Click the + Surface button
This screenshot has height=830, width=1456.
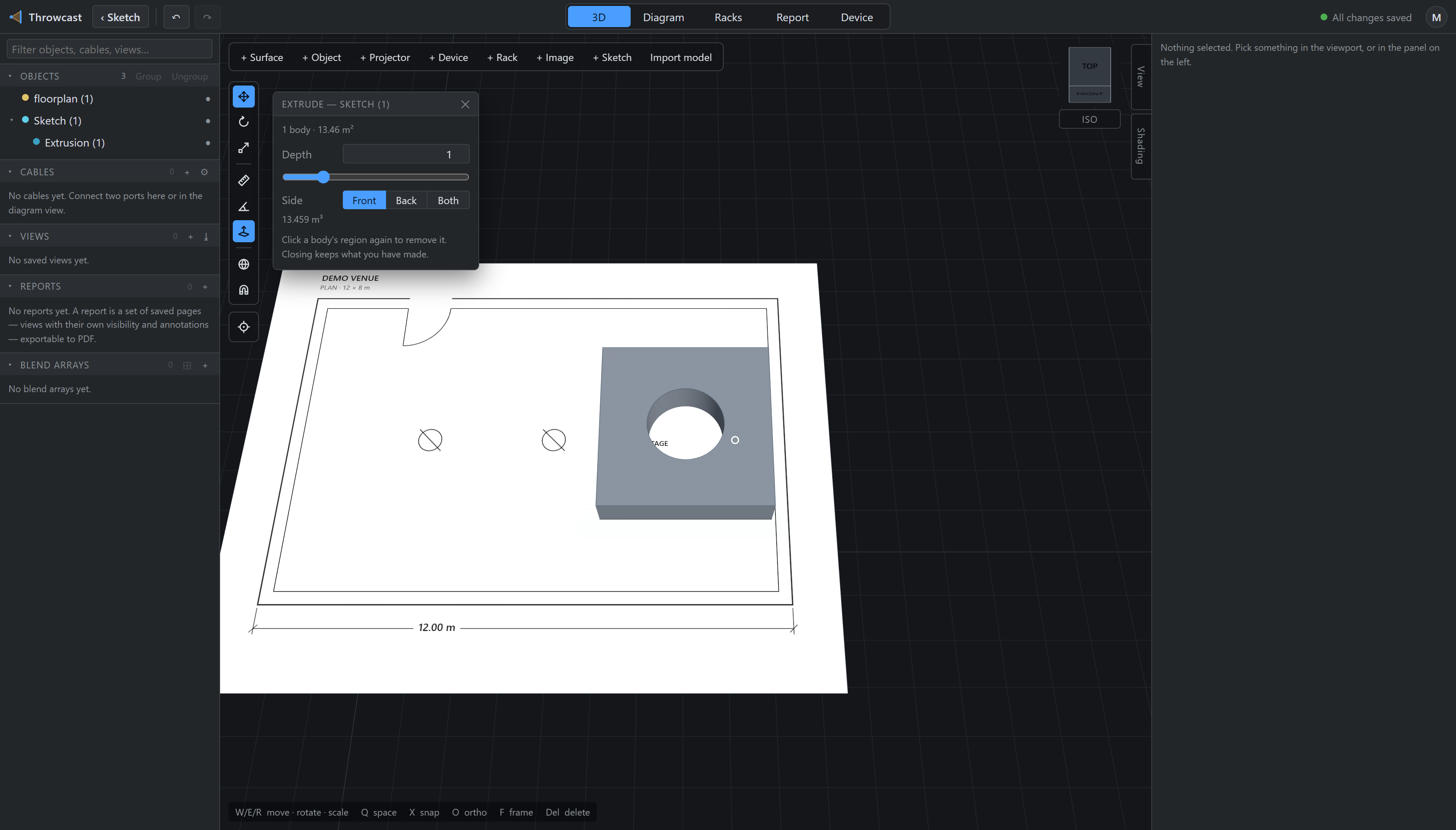click(262, 58)
